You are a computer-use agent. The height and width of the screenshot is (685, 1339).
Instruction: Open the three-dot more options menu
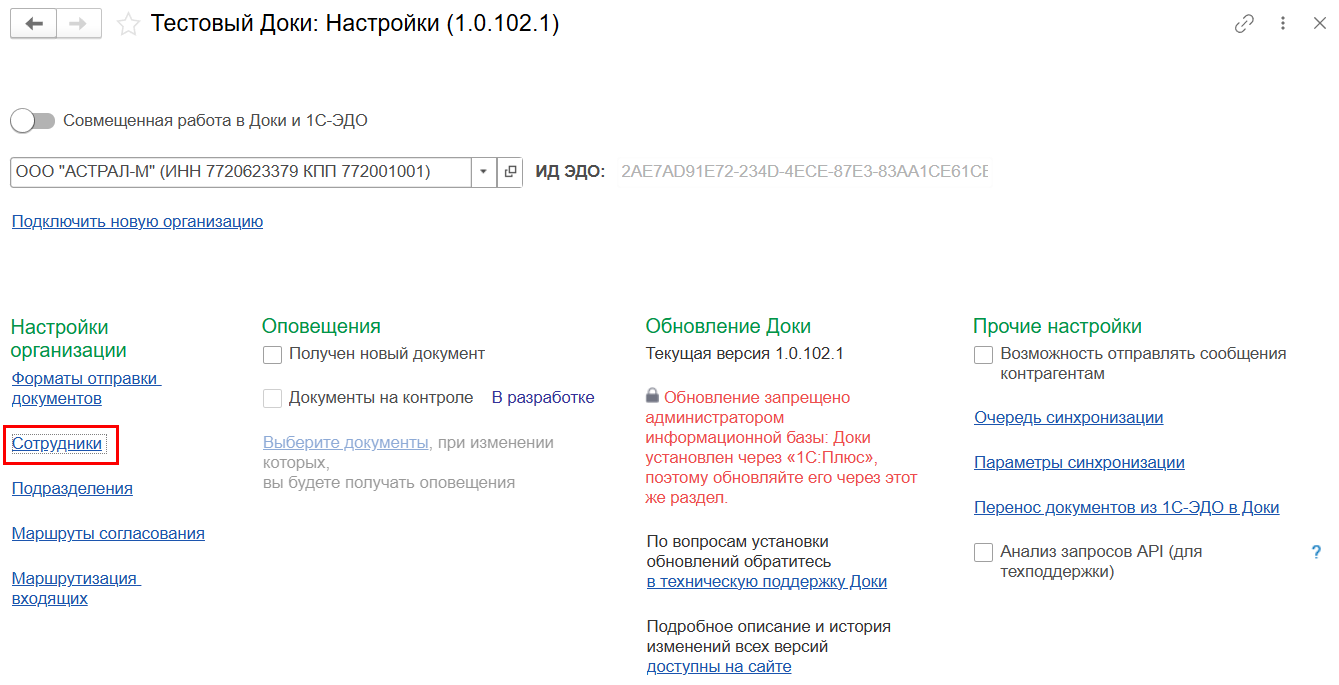pos(1283,24)
